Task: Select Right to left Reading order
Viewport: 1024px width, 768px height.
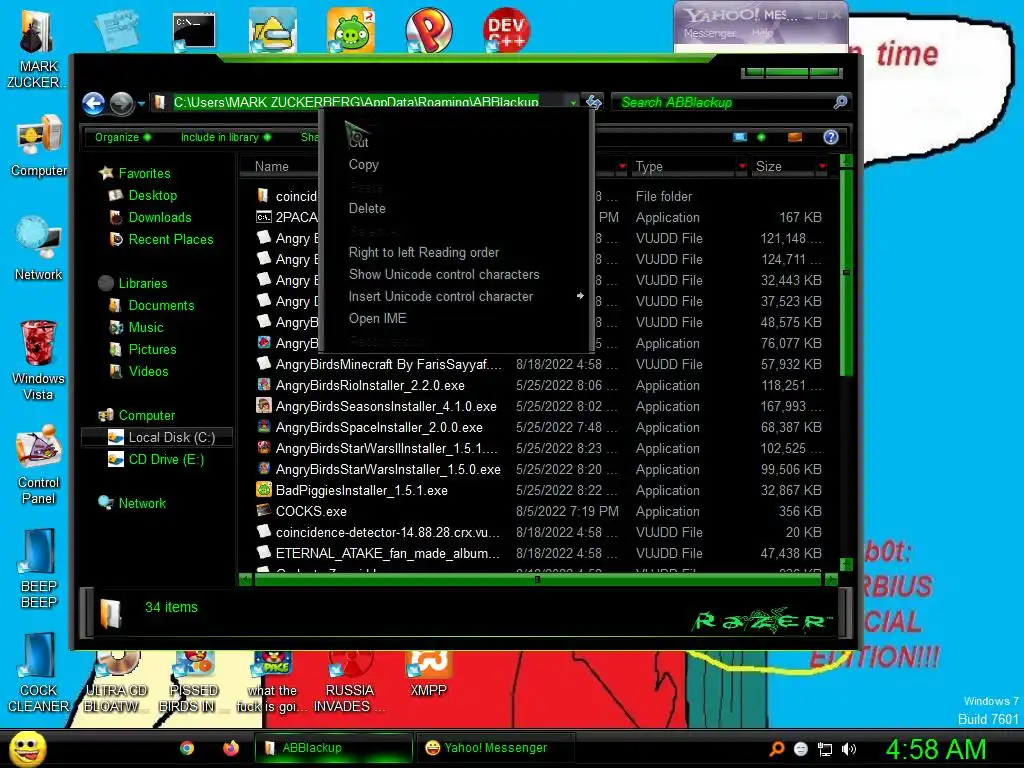Action: point(424,252)
